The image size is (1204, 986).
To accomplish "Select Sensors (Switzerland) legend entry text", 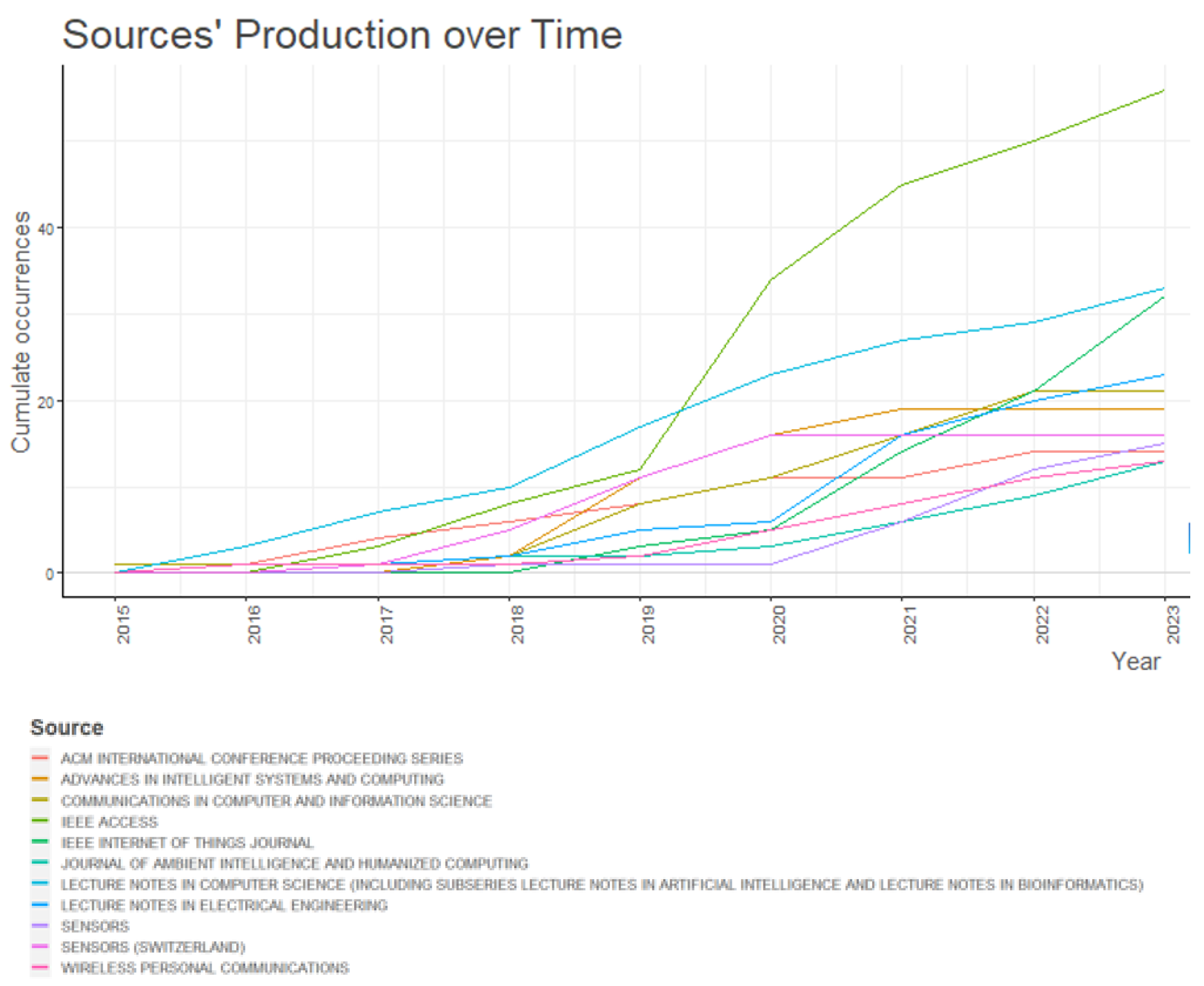I will 153,947.
